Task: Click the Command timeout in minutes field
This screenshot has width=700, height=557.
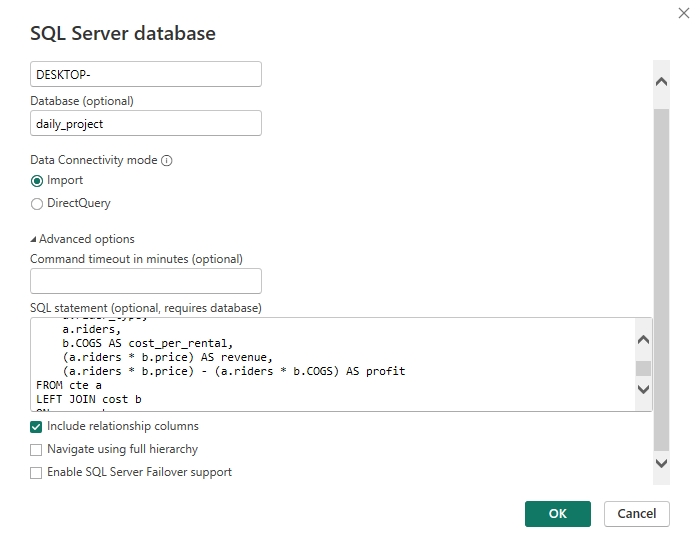Action: point(146,281)
